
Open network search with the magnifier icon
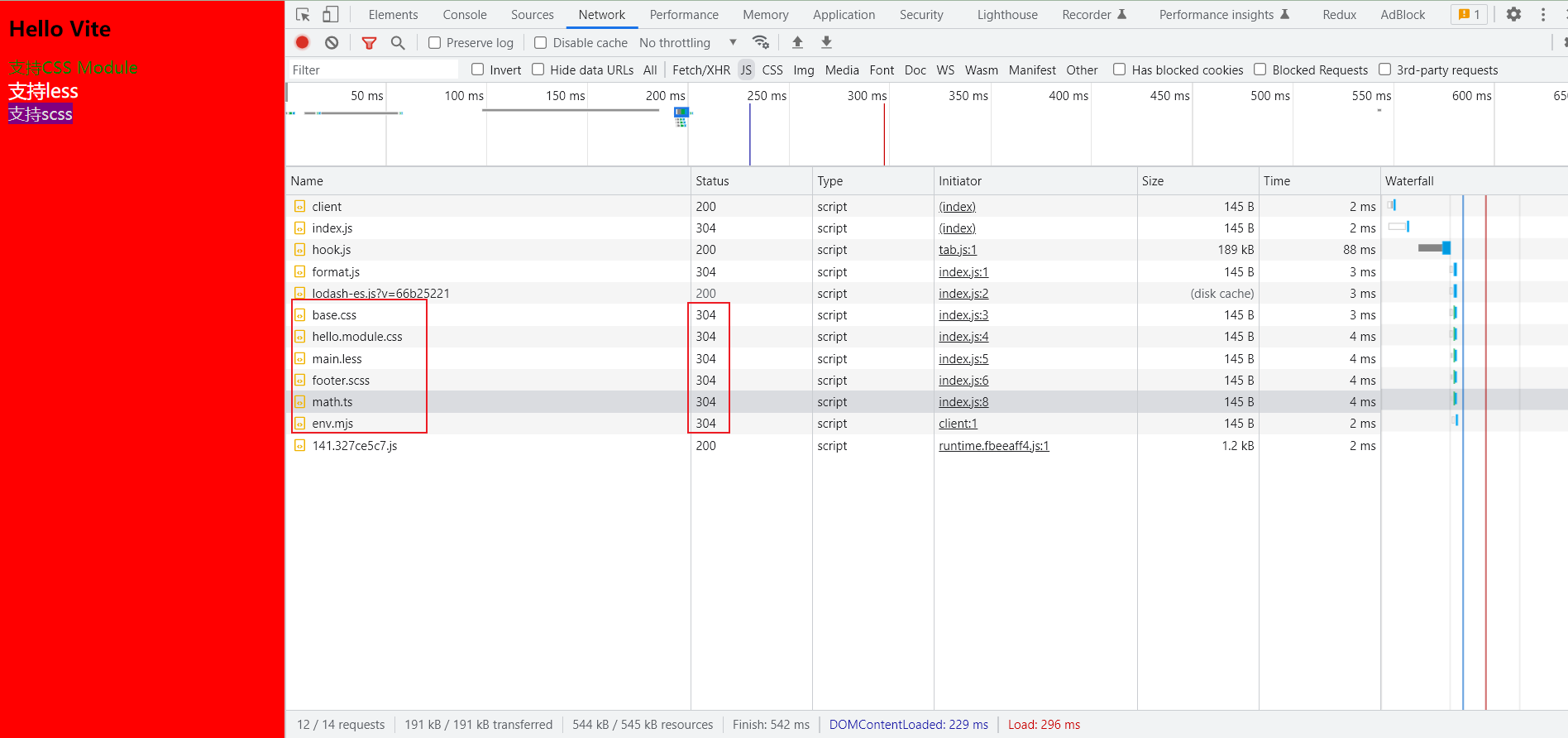(x=398, y=42)
